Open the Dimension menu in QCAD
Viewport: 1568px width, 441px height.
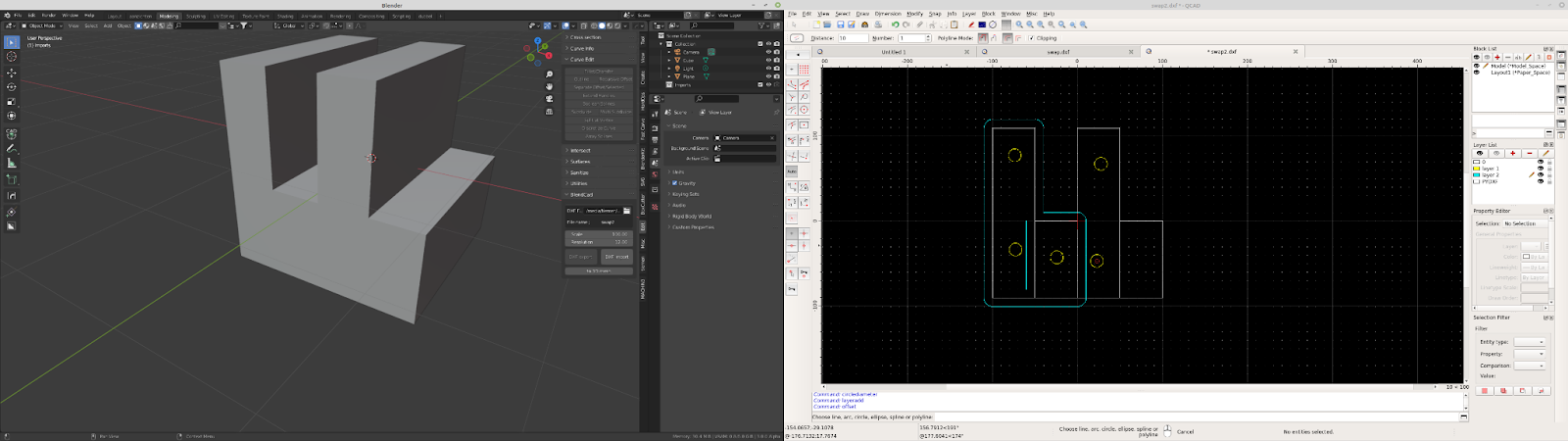click(x=887, y=14)
